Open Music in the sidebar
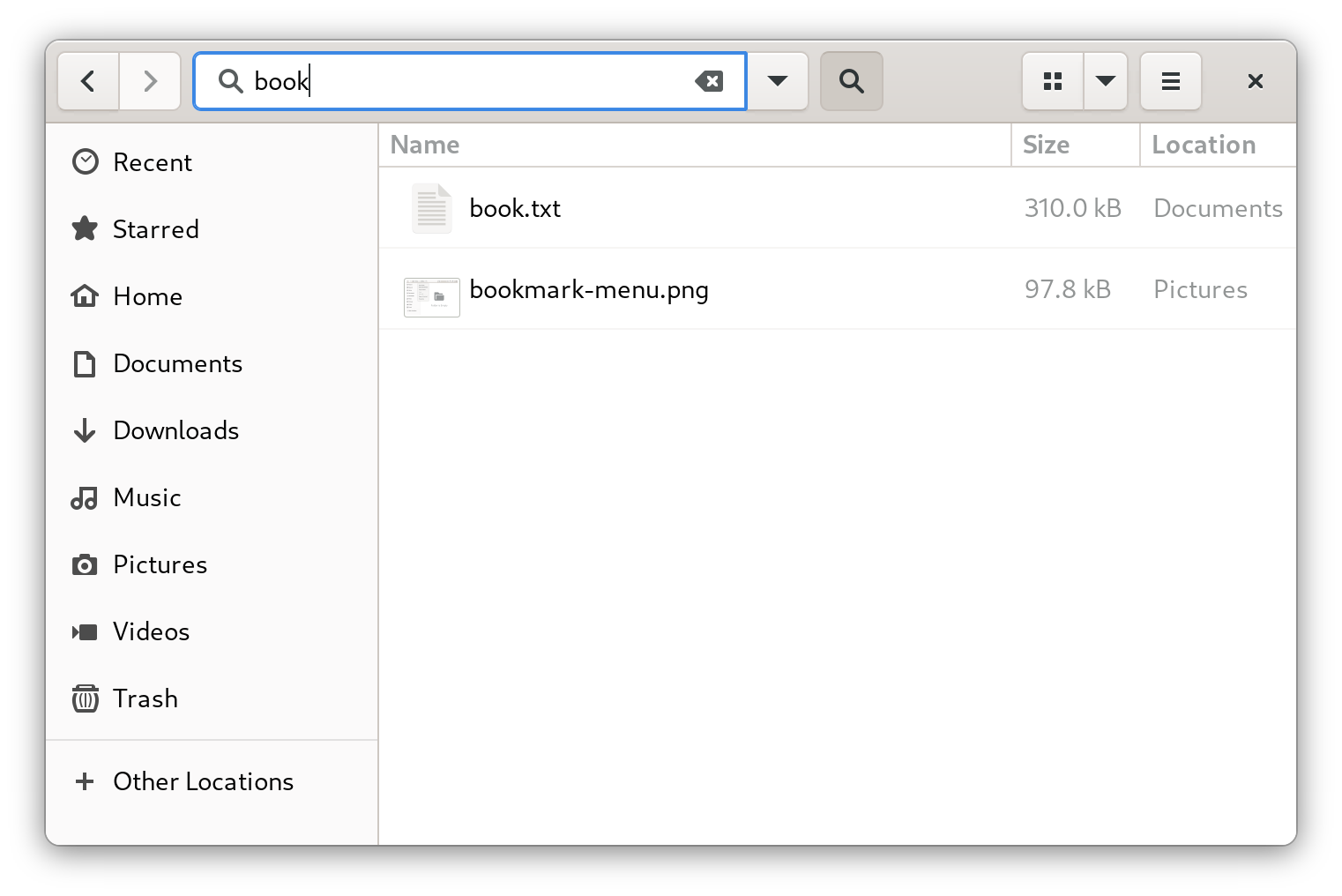Image resolution: width=1342 pixels, height=896 pixels. pyautogui.click(x=212, y=497)
